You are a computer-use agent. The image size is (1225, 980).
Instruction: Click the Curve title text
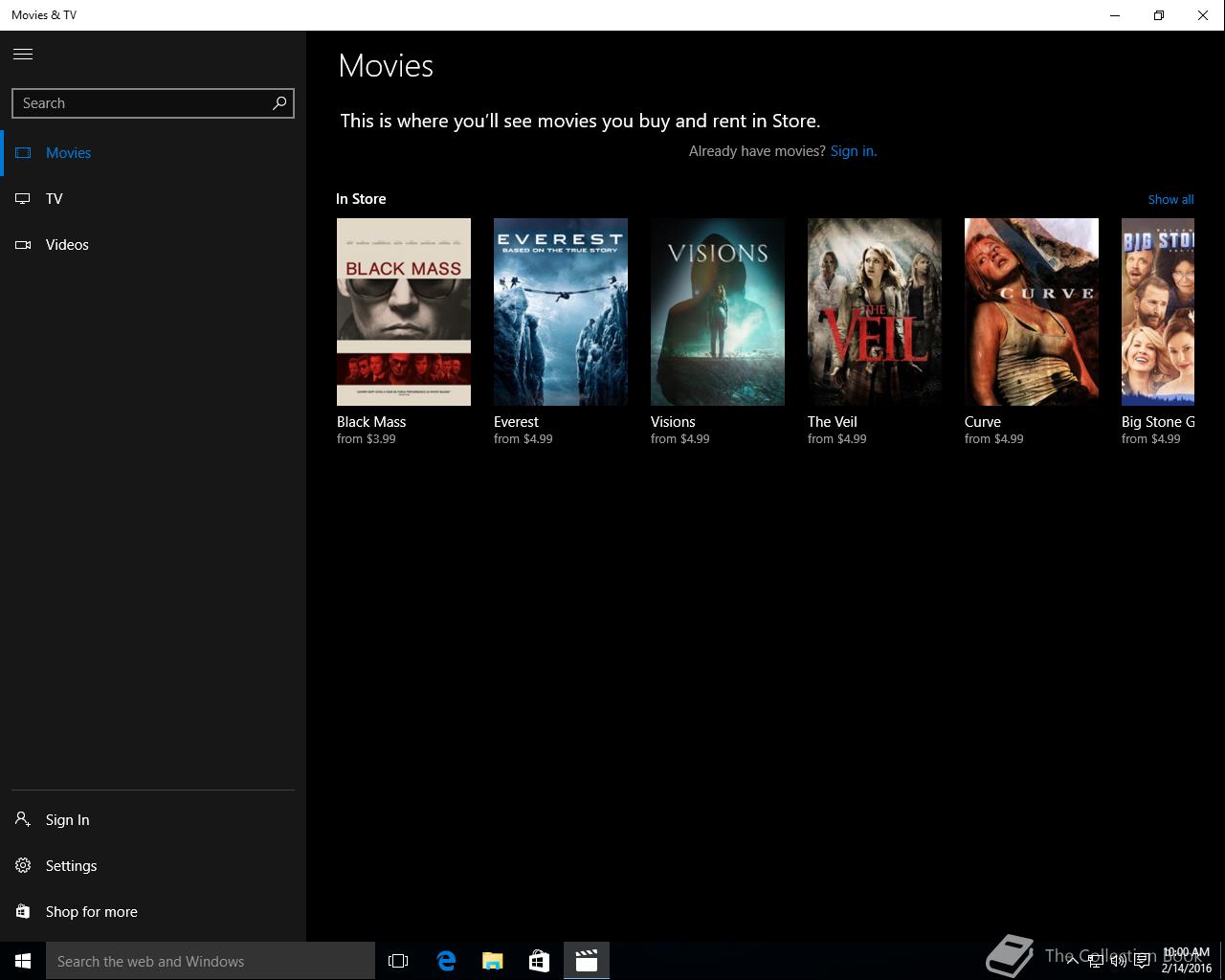983,422
